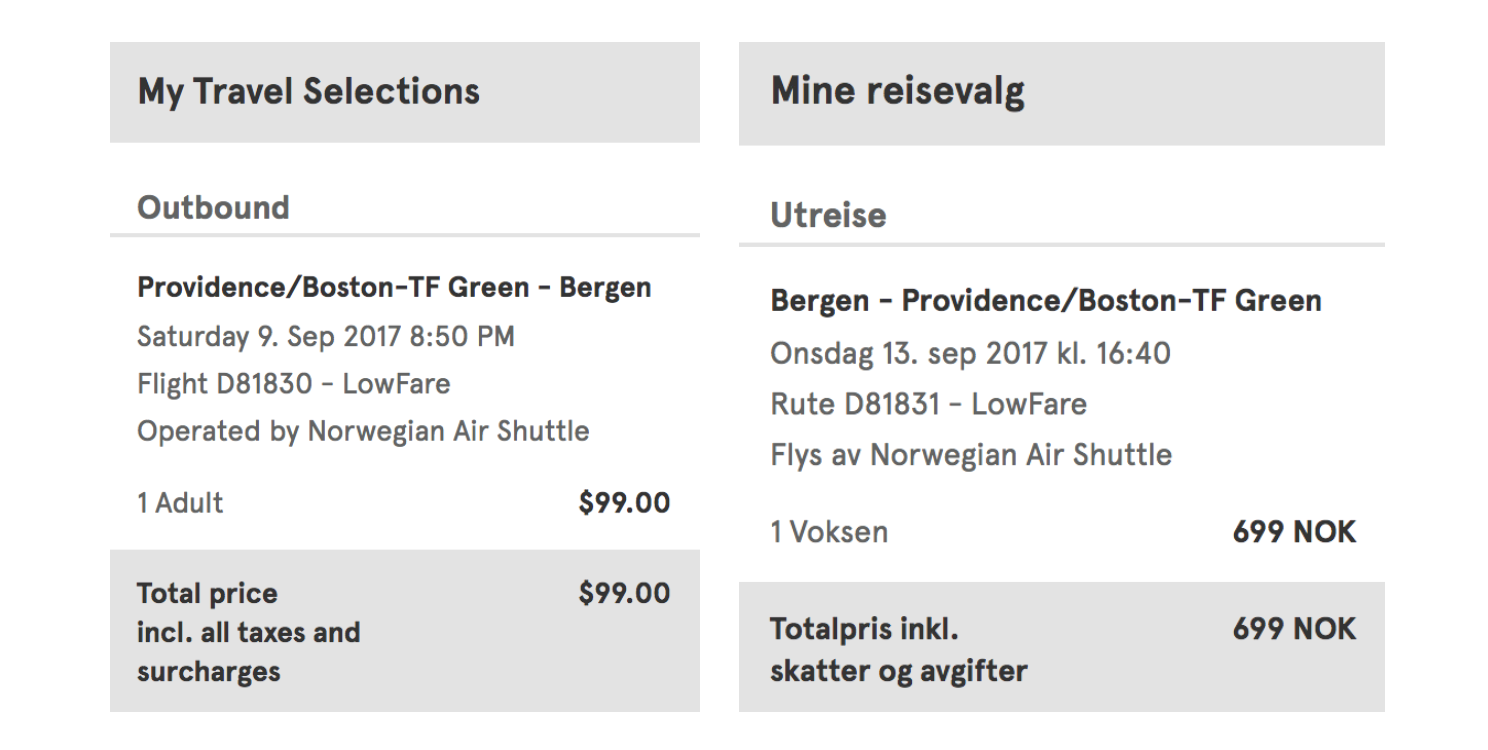1488x750 pixels.
Task: Select the "Outbound" section heading
Action: point(213,208)
